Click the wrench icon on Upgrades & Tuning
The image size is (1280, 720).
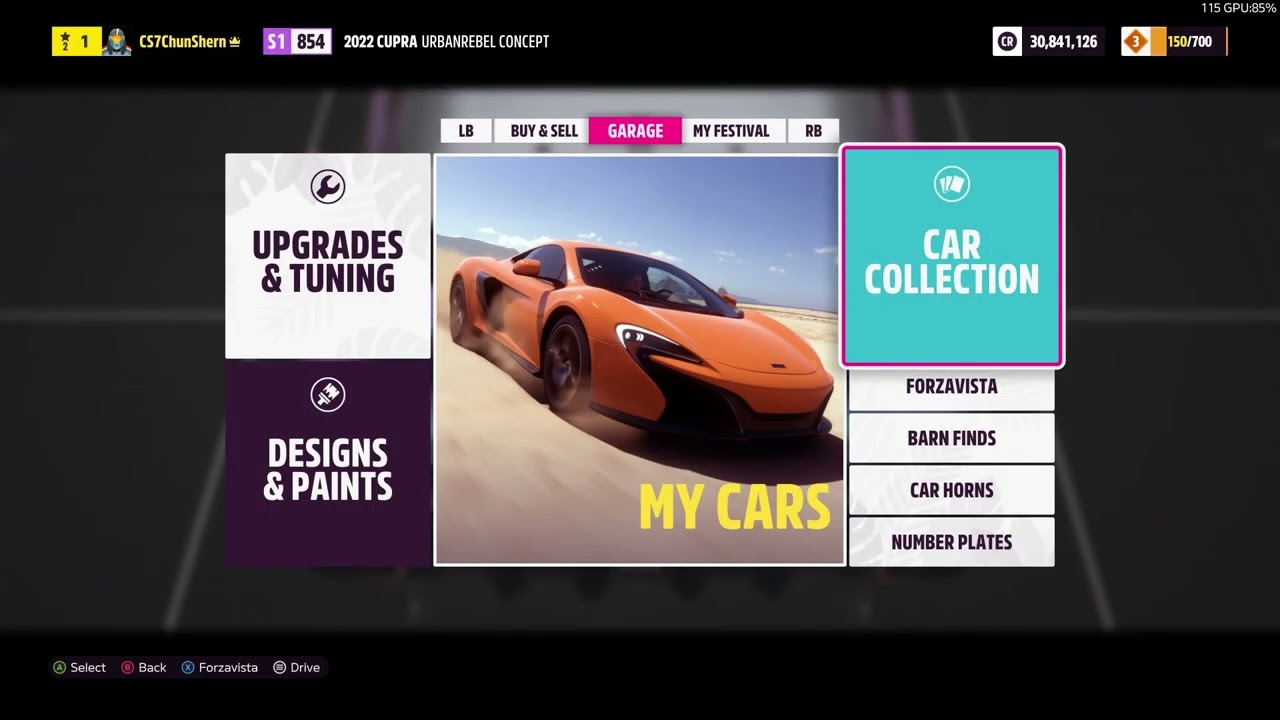(x=327, y=186)
